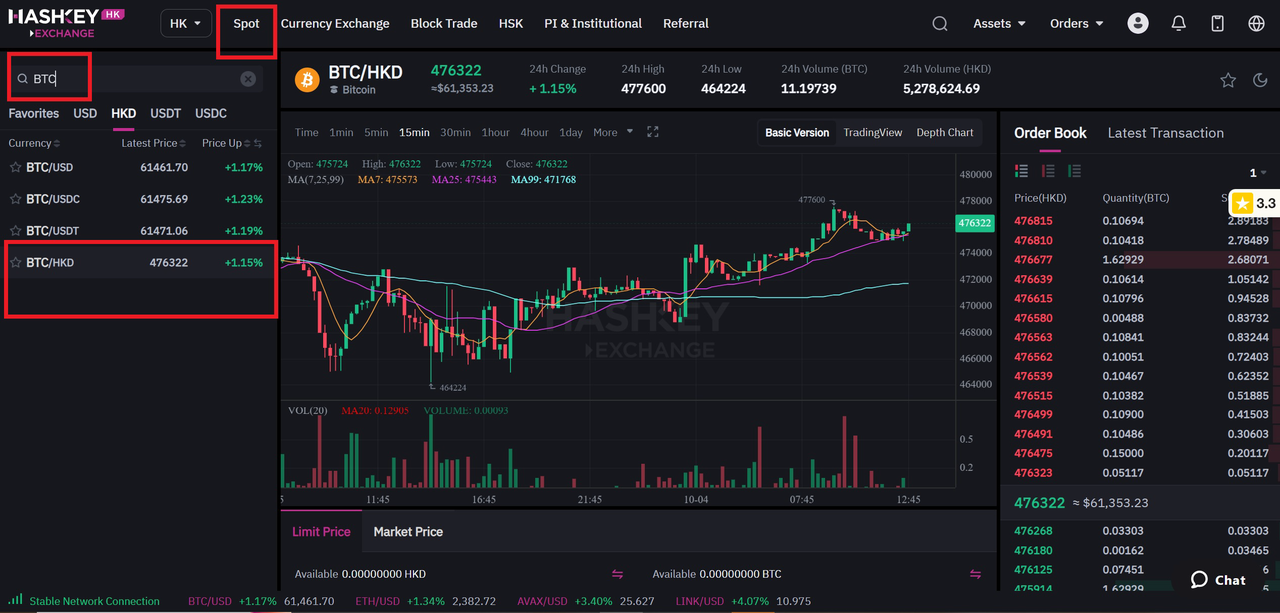The height and width of the screenshot is (613, 1280).
Task: Toggle dark mode with the moon icon
Action: [1260, 80]
